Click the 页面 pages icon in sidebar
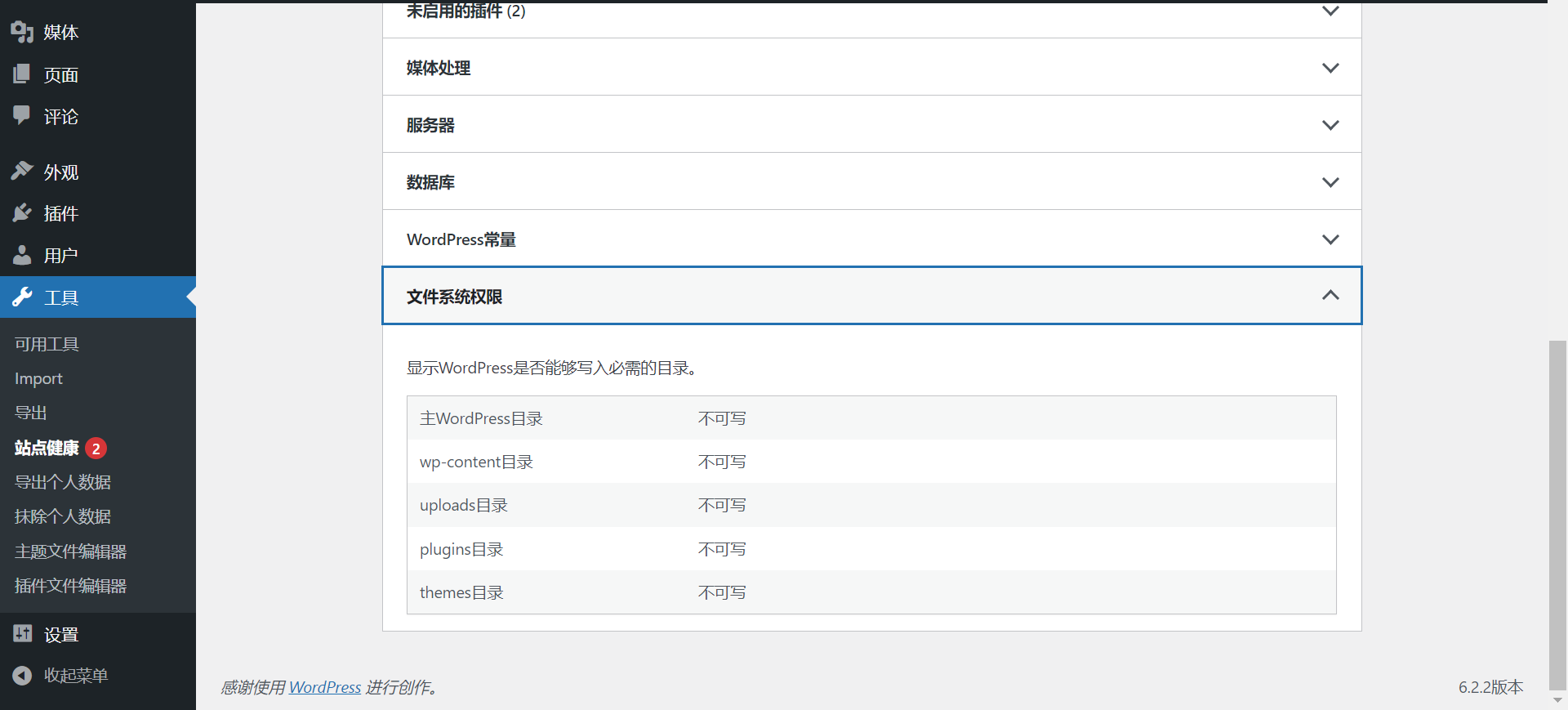This screenshot has width=1568, height=710. (x=22, y=74)
